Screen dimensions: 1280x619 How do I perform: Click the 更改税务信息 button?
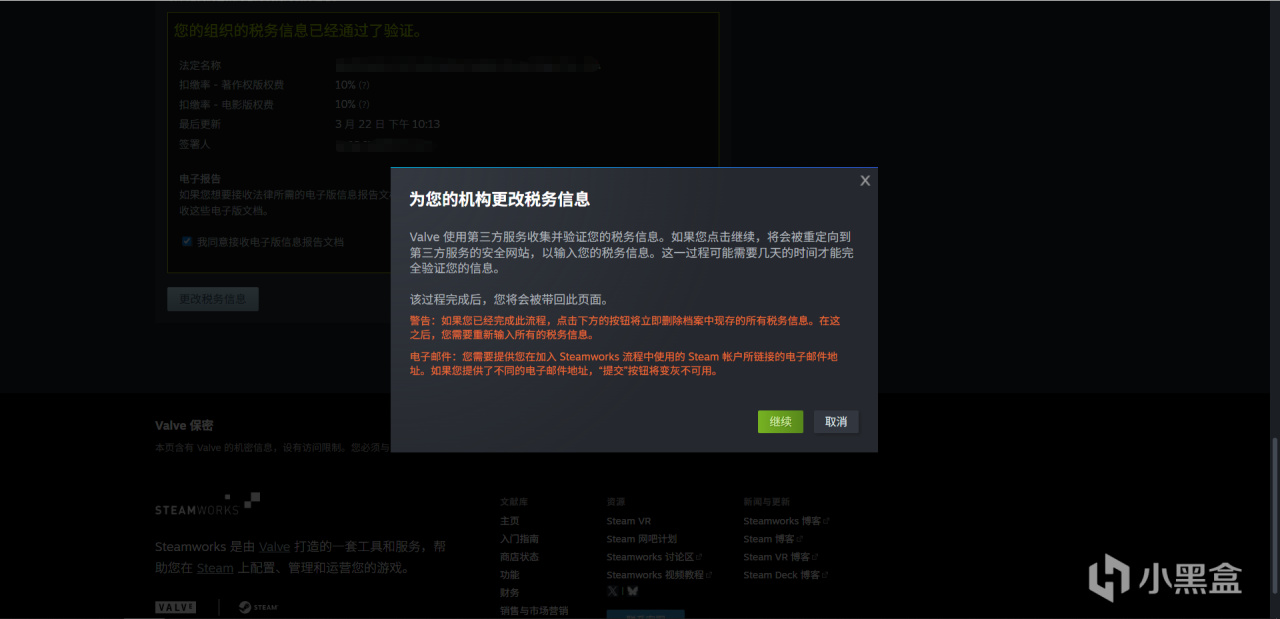coord(213,299)
